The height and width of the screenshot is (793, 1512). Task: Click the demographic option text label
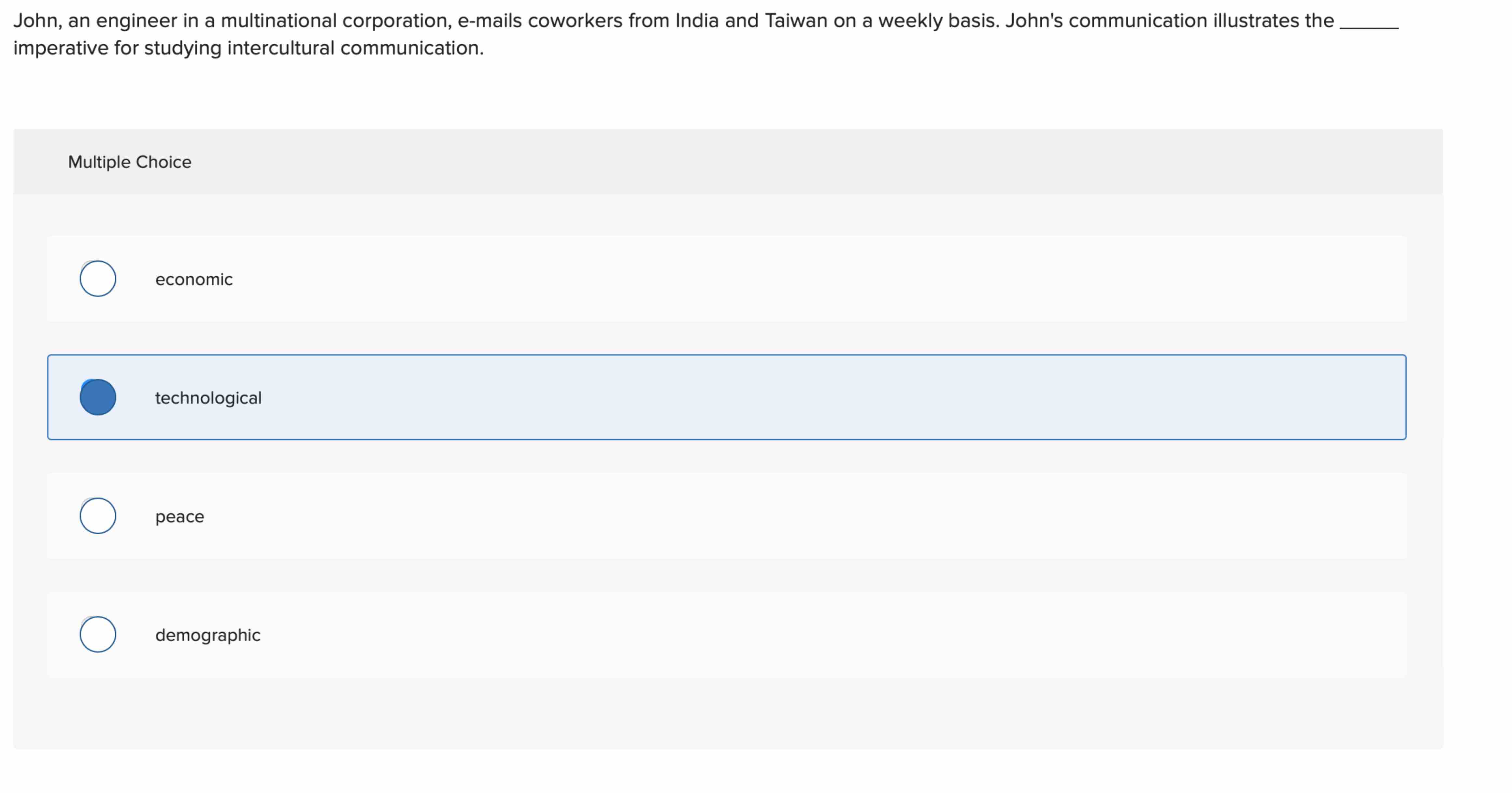(x=207, y=635)
